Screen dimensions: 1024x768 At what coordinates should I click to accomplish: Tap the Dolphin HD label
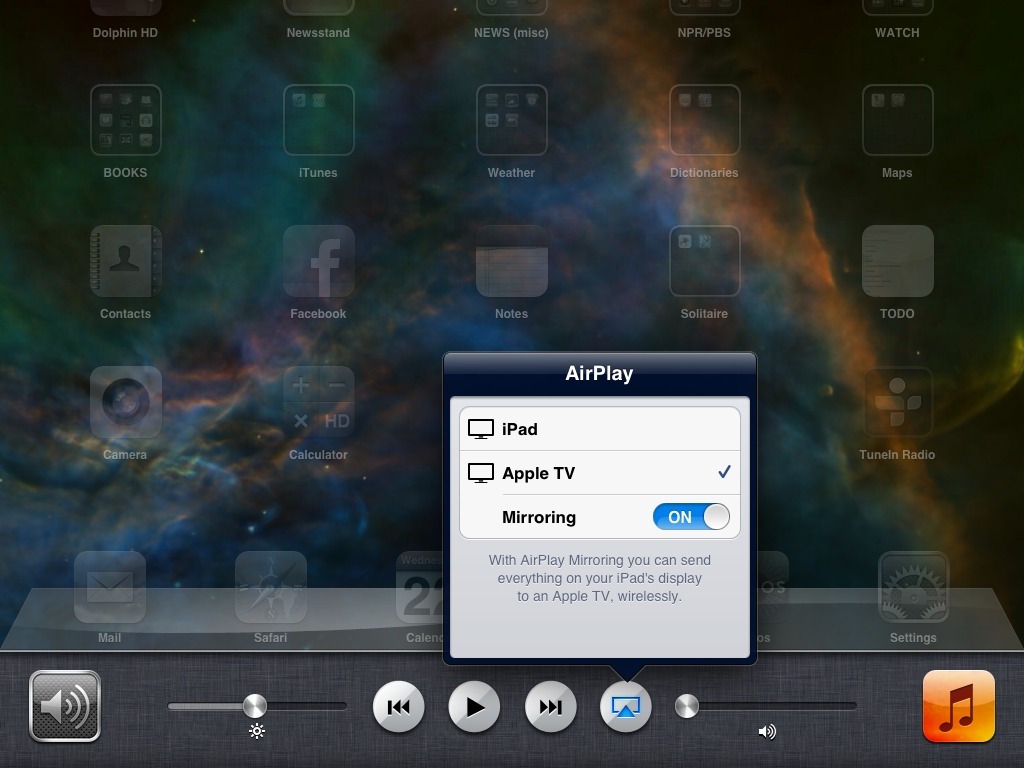pos(125,33)
